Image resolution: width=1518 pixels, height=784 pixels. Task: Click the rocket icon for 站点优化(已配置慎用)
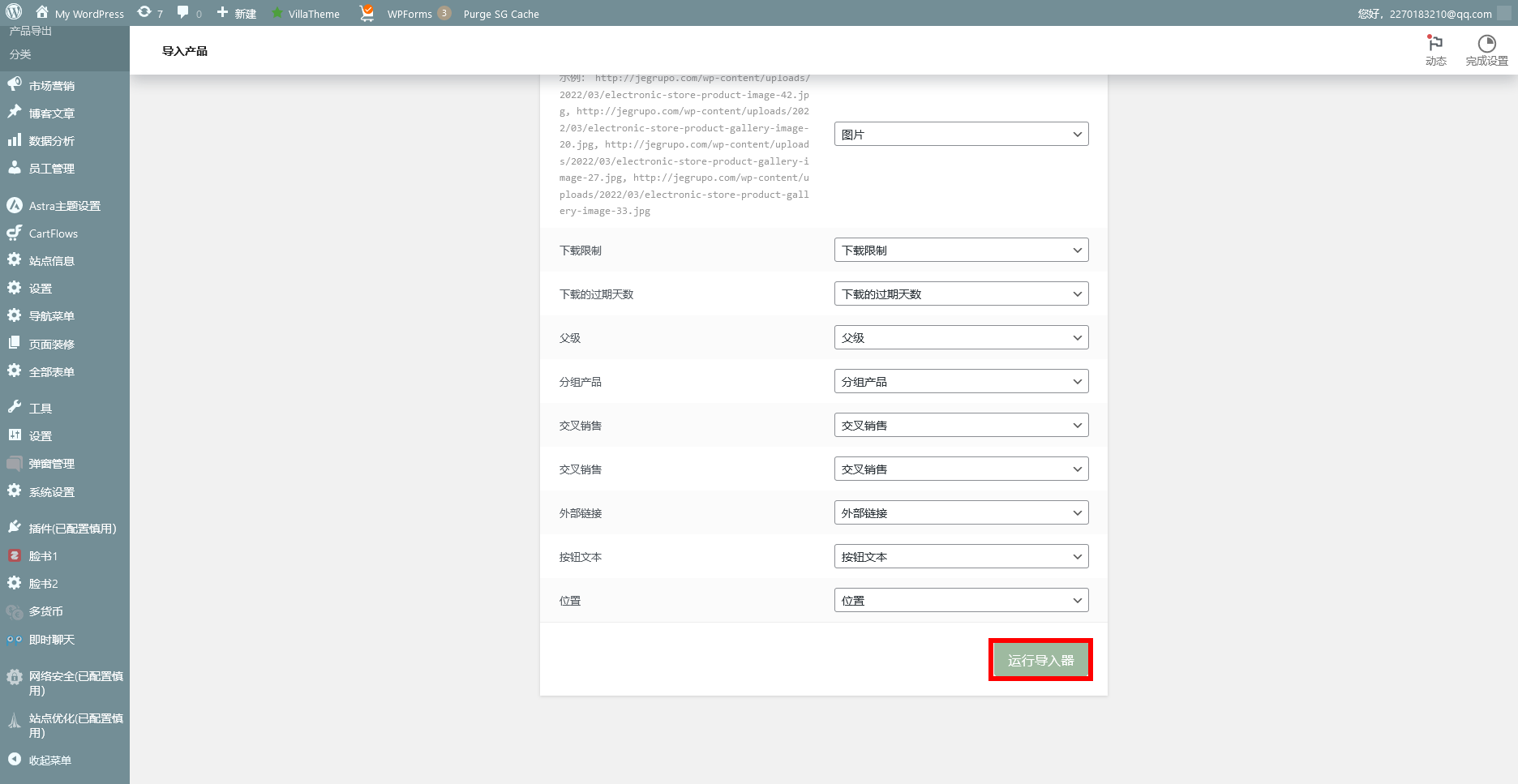pos(15,719)
